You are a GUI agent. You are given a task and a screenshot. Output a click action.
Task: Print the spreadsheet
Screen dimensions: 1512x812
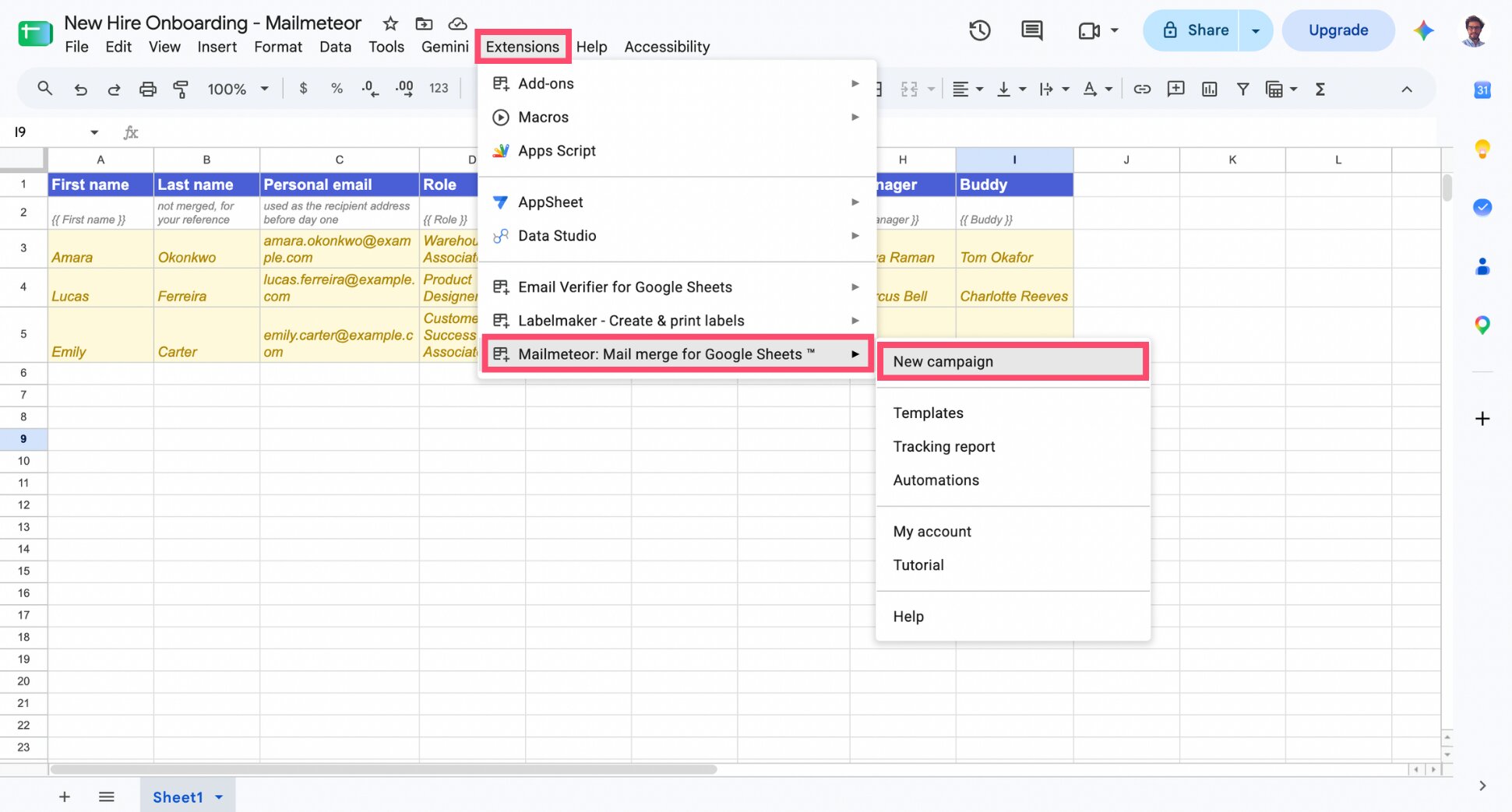tap(147, 90)
